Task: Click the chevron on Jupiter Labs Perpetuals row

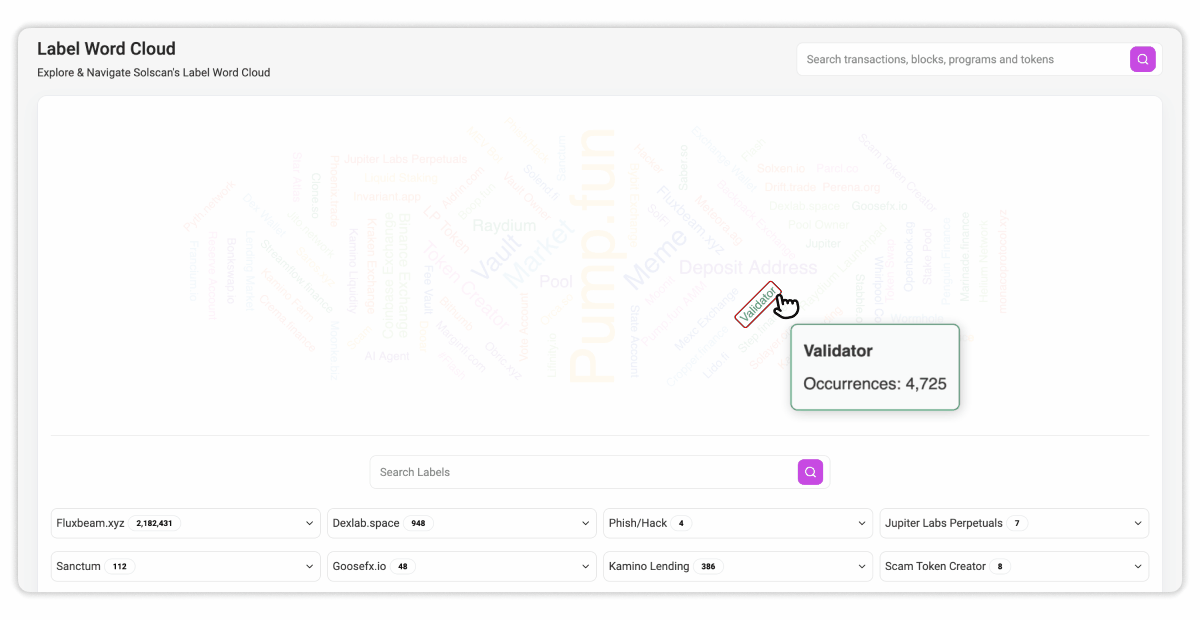Action: 1138,523
